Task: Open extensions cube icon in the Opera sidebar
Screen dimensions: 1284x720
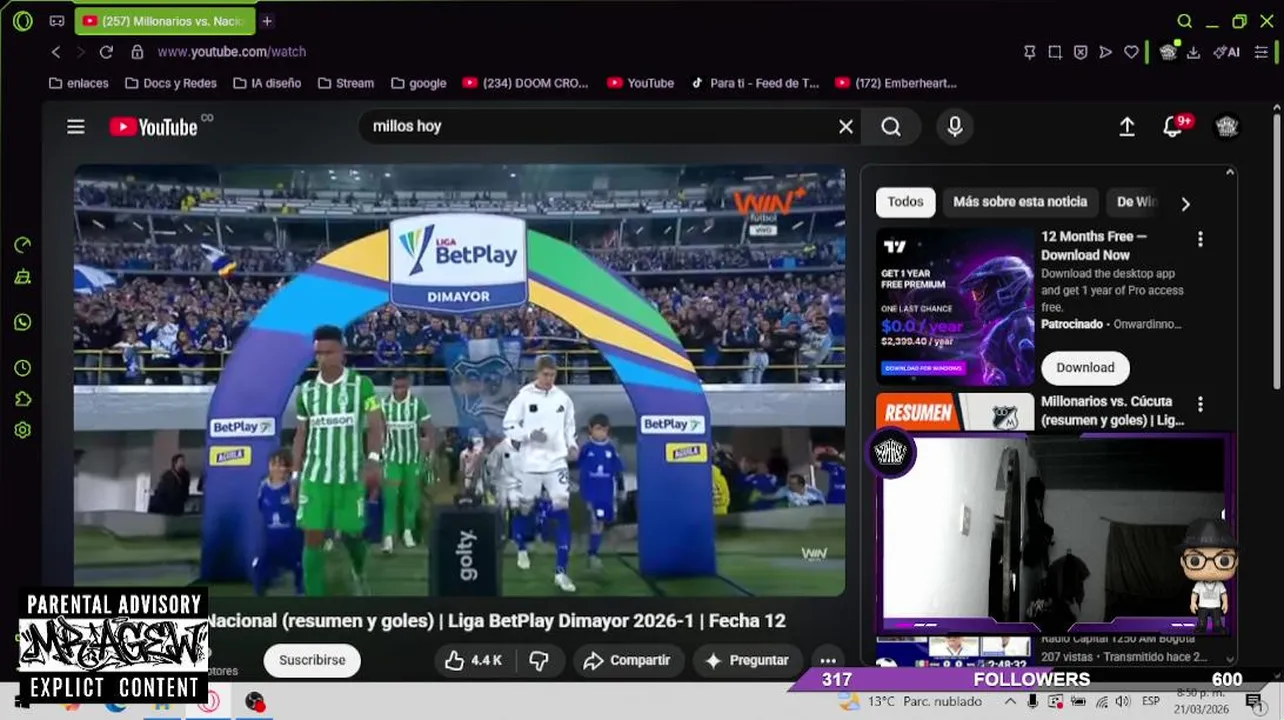Action: (23, 399)
